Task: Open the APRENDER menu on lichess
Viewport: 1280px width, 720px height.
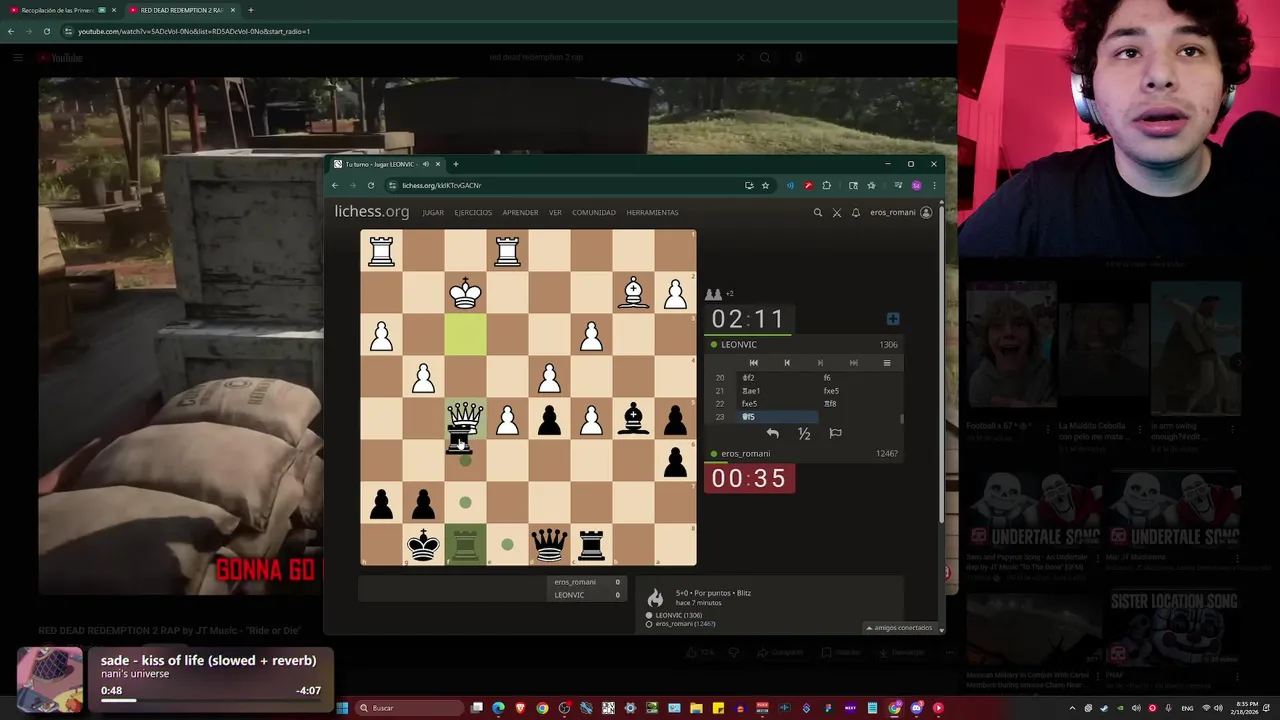Action: tap(520, 213)
